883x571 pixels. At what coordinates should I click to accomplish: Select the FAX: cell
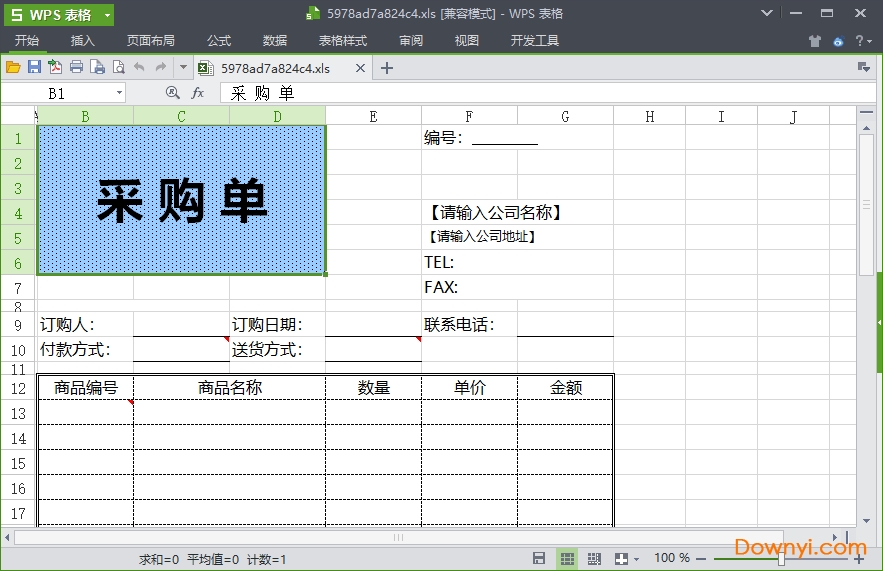coord(469,287)
